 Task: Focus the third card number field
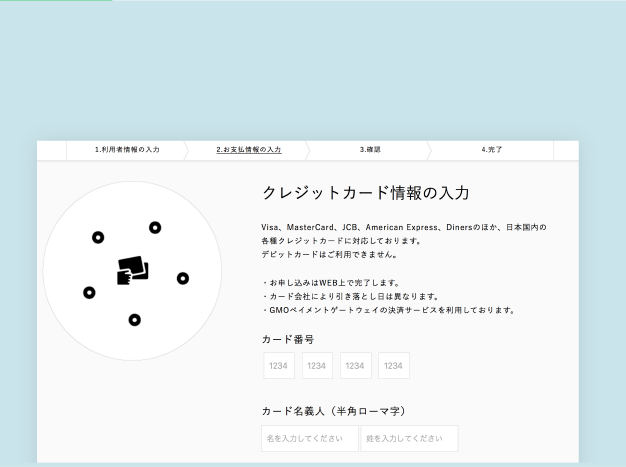pos(355,365)
